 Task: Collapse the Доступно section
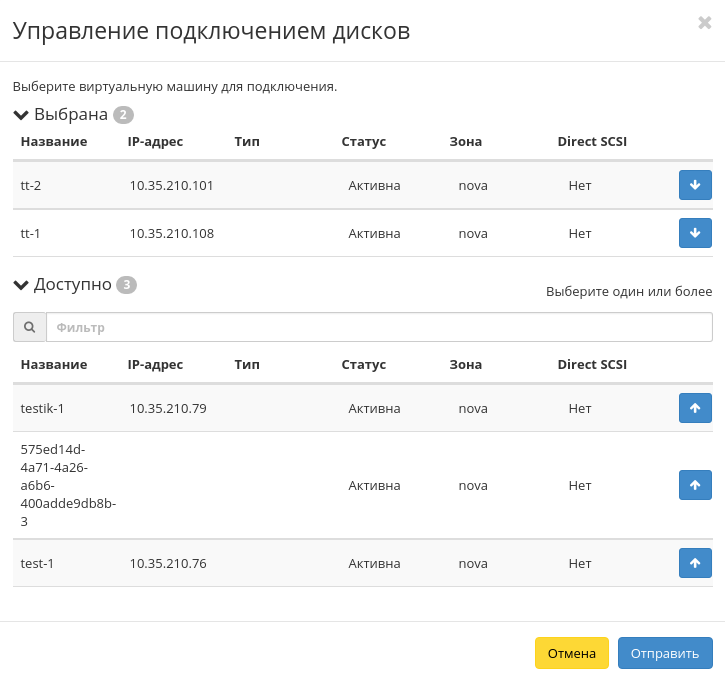(x=21, y=285)
